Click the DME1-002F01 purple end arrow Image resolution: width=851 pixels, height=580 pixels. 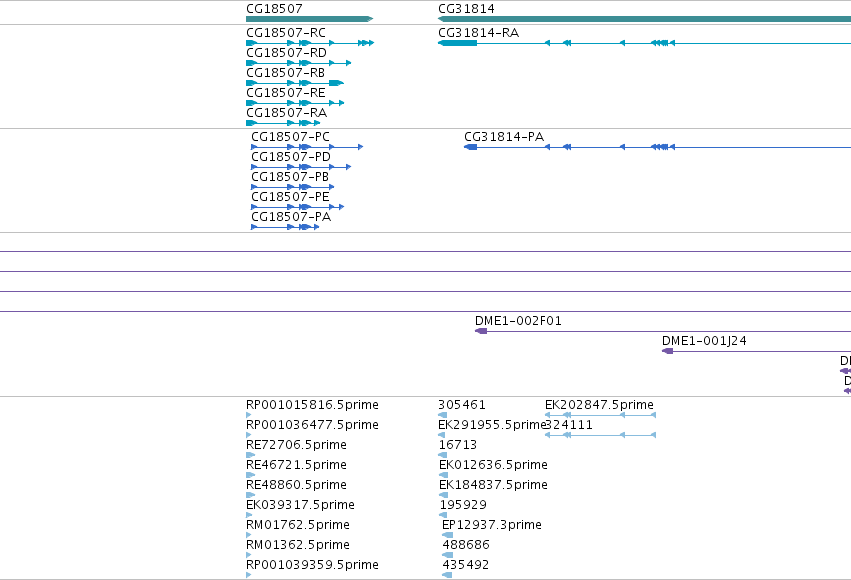[x=481, y=331]
